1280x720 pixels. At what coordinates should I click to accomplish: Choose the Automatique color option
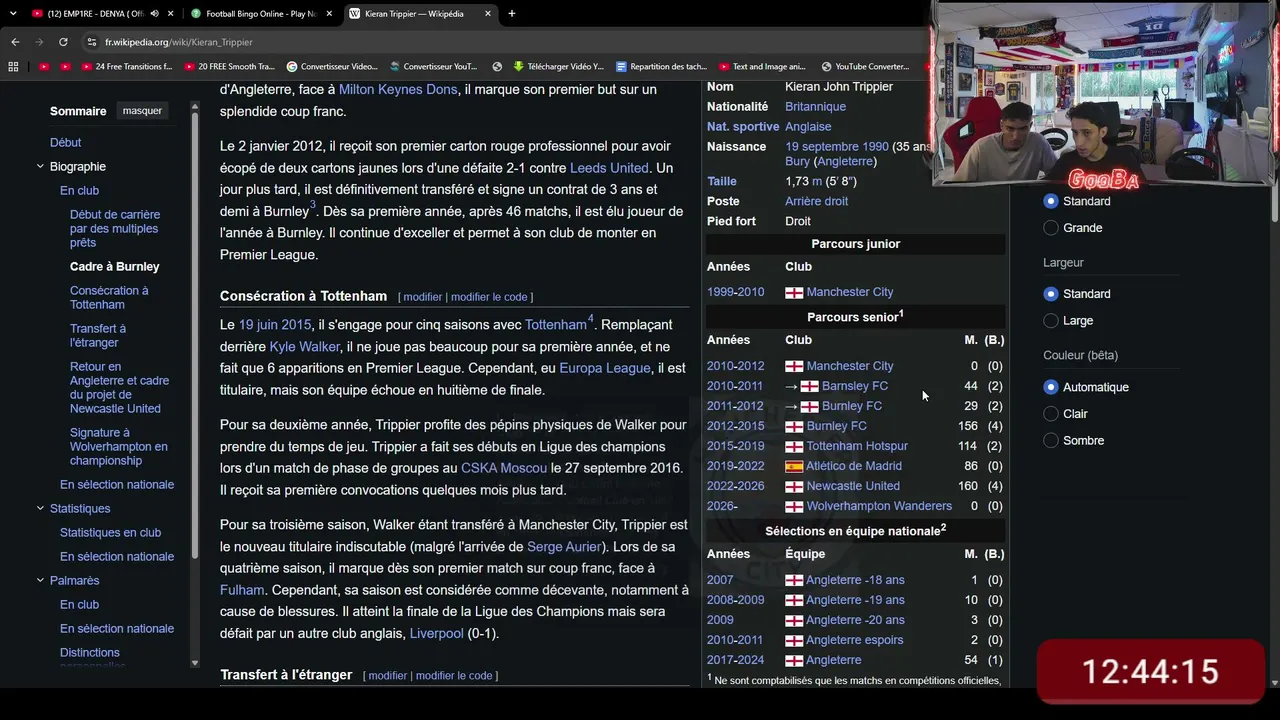1050,387
